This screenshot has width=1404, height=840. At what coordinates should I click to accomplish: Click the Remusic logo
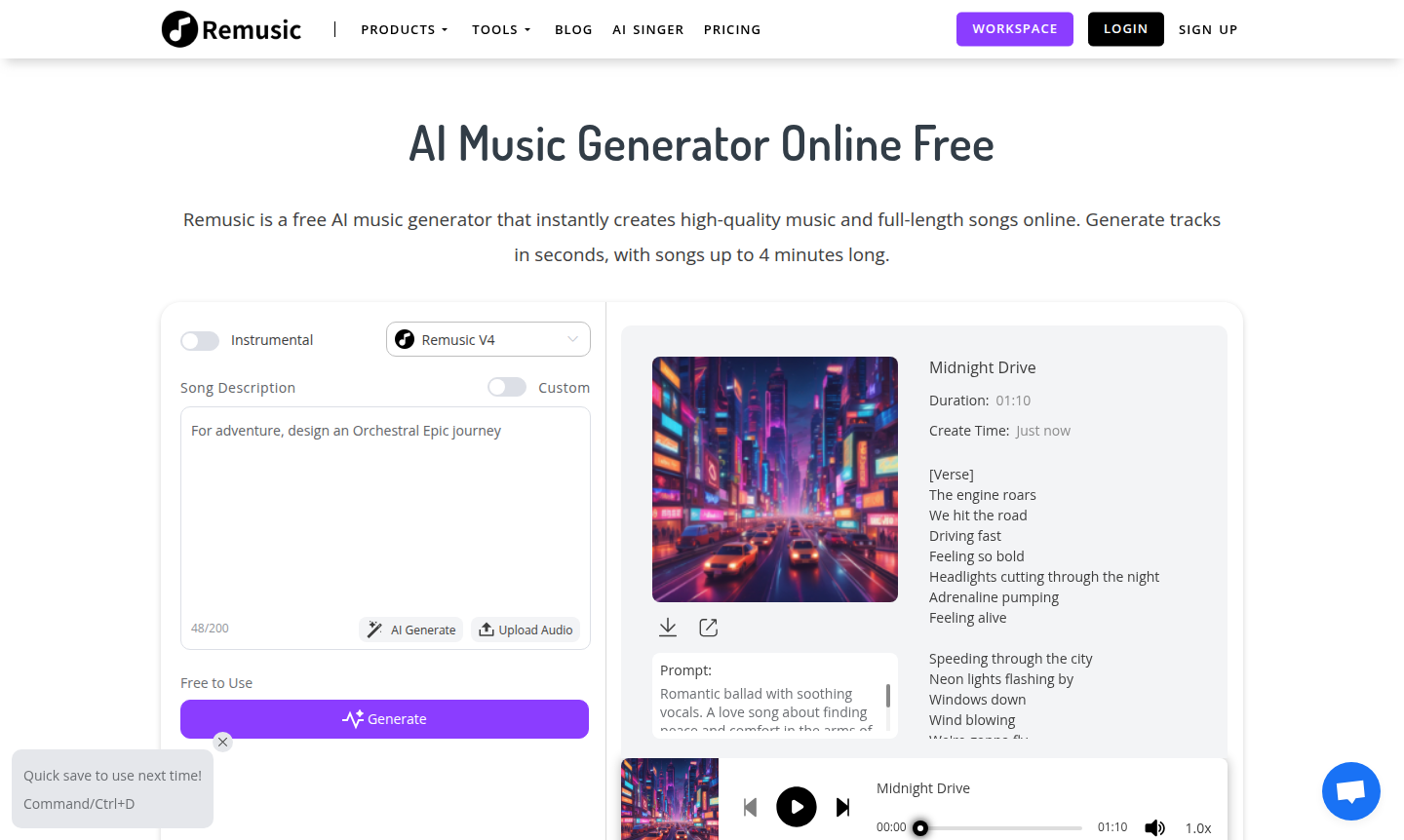point(232,29)
